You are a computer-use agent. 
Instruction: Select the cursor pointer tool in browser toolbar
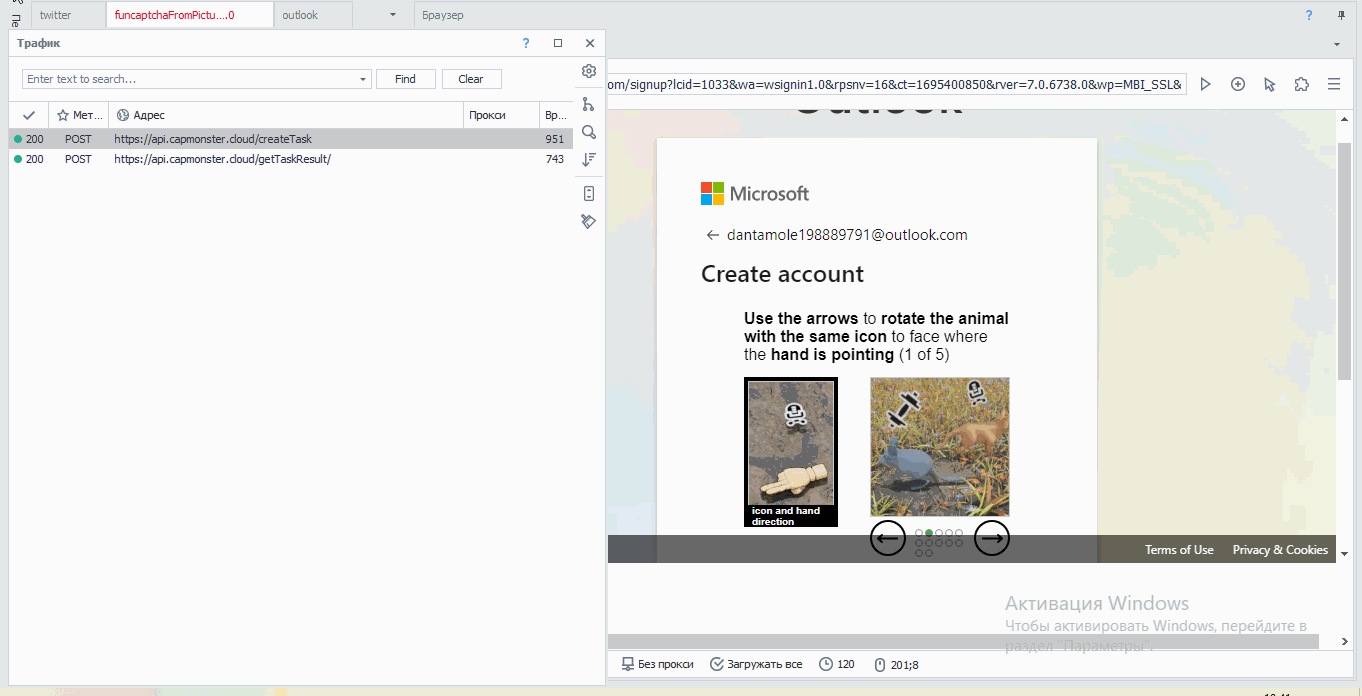pos(1270,85)
